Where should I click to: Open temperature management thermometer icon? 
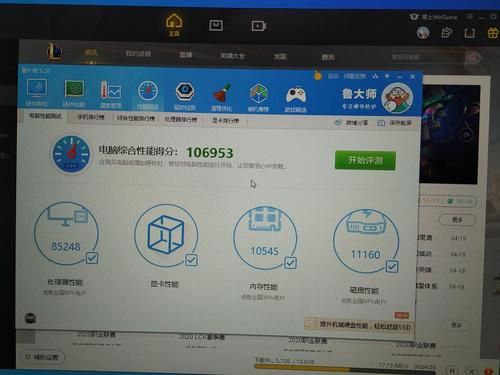(x=111, y=94)
